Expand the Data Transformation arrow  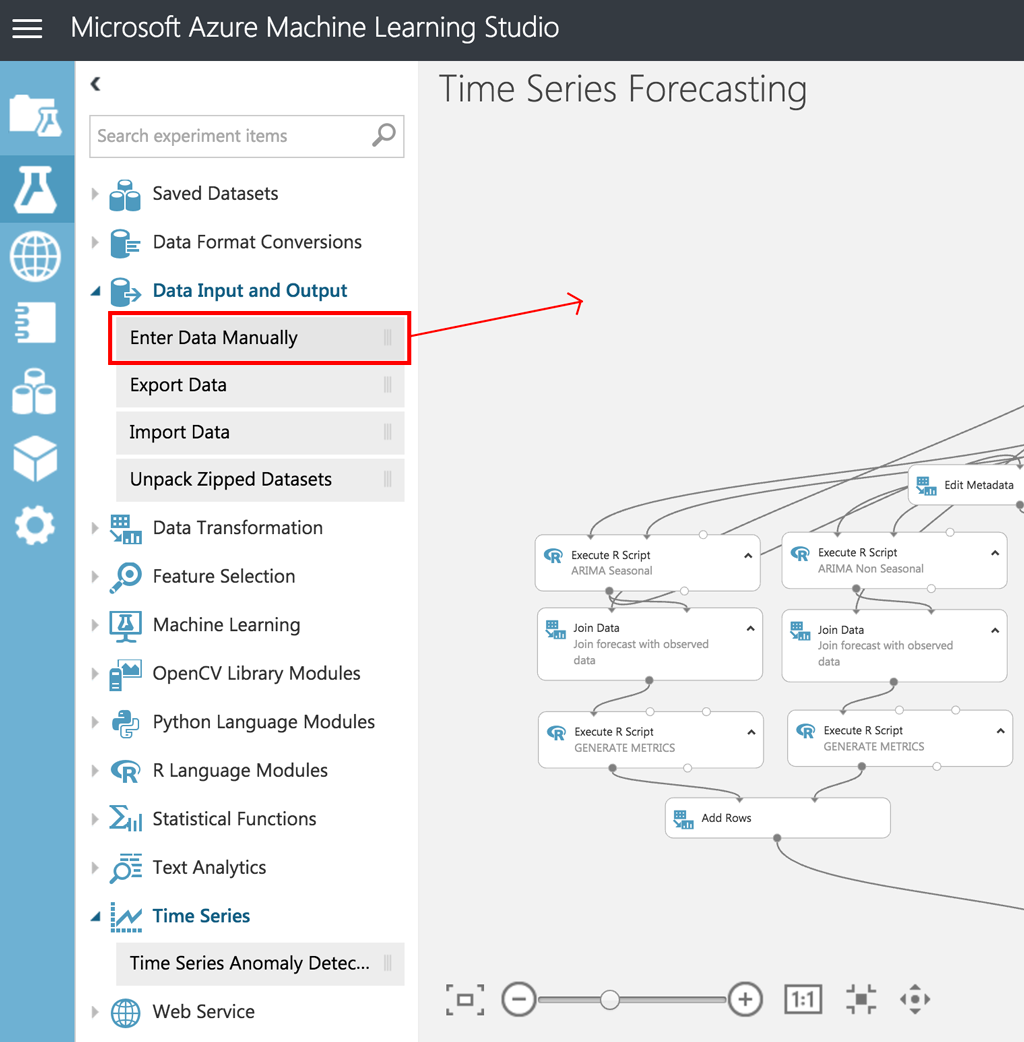[x=95, y=528]
